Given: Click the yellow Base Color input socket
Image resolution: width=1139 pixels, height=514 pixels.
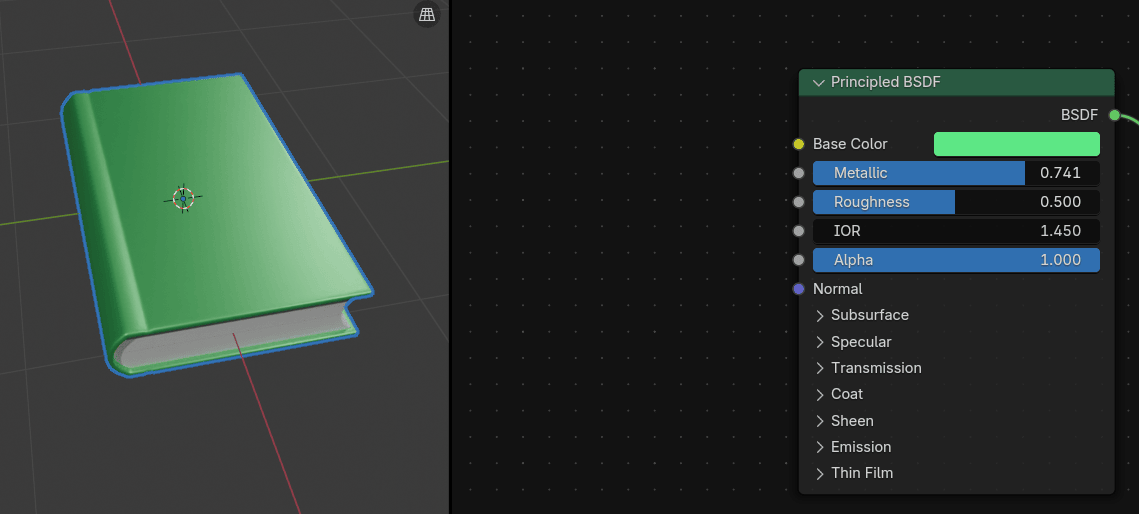Looking at the screenshot, I should click(x=798, y=144).
